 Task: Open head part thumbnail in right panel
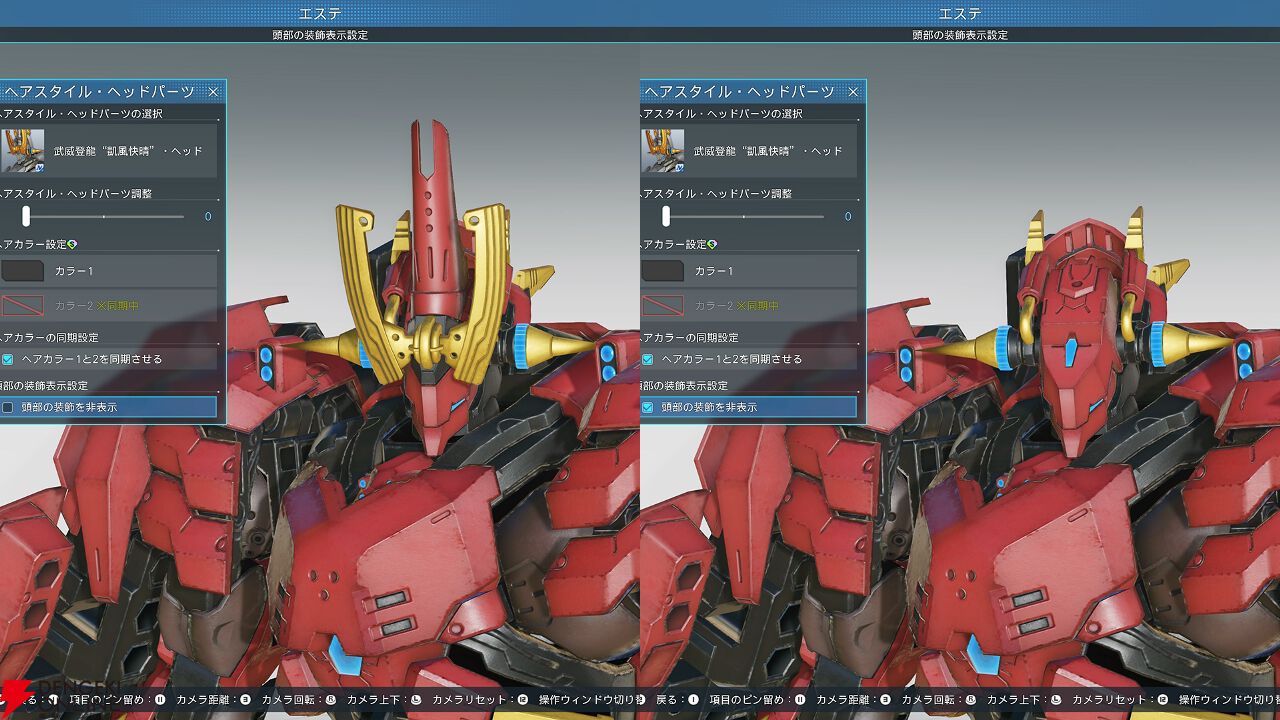(662, 151)
